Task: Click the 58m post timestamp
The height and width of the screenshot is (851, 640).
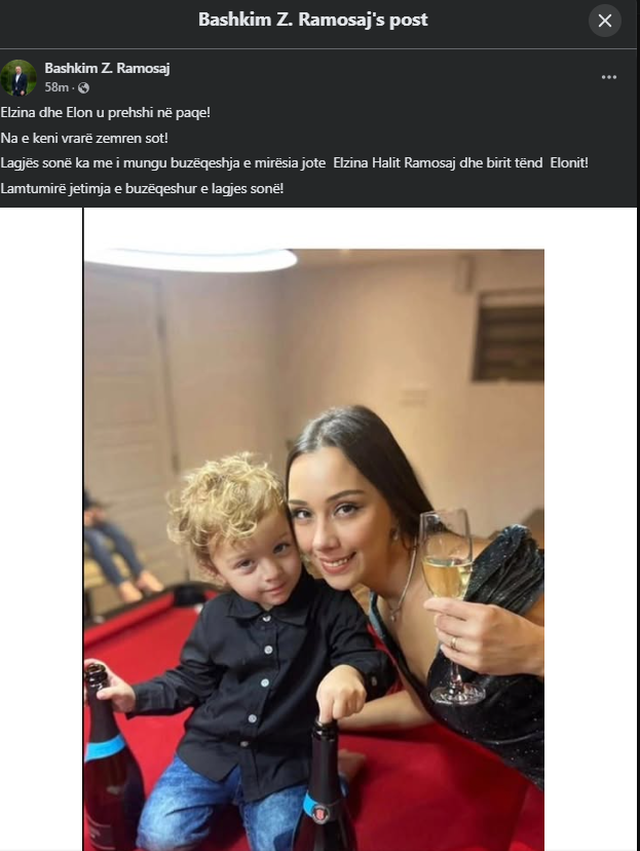Action: (56, 87)
